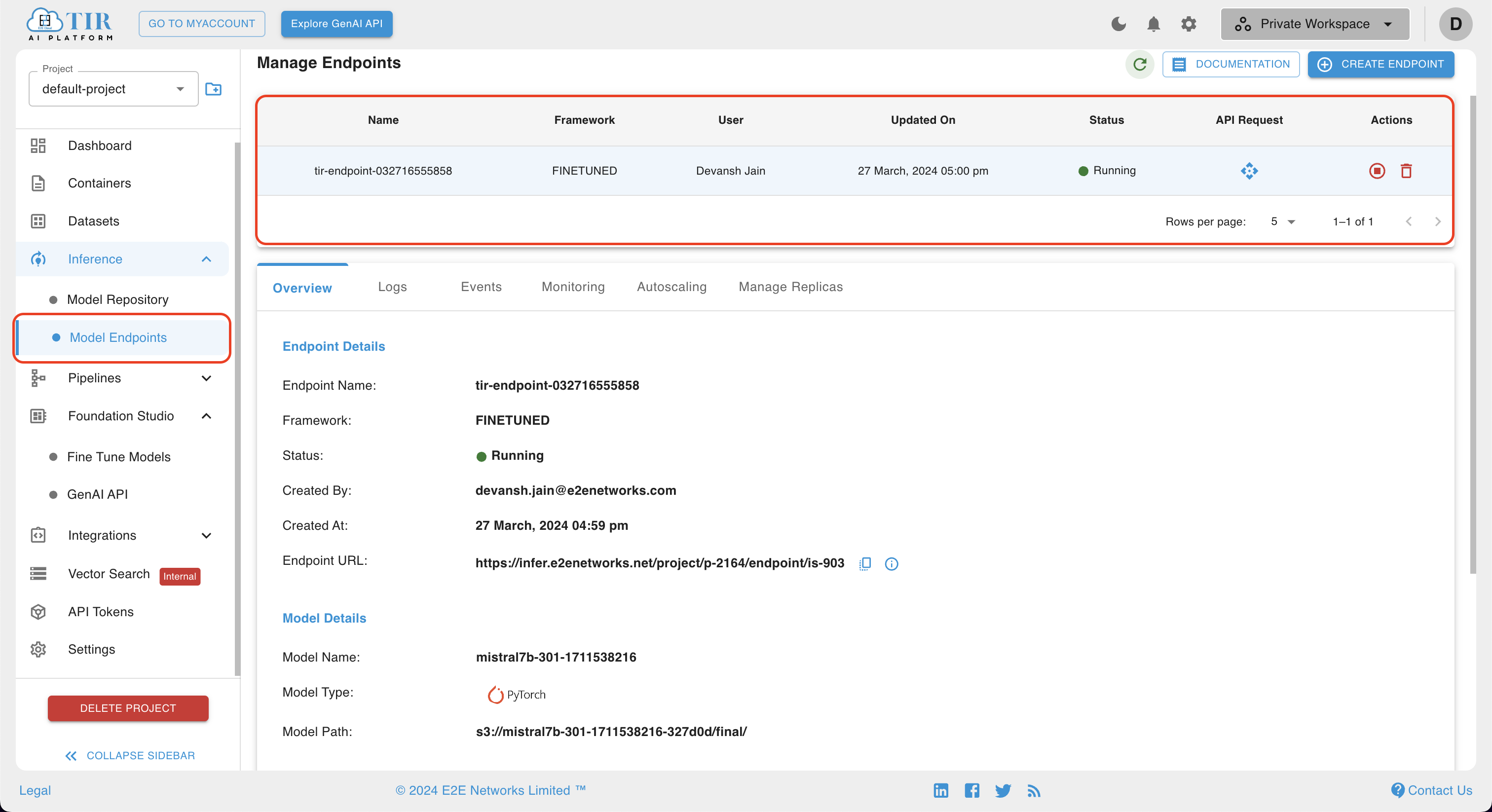Image resolution: width=1492 pixels, height=812 pixels.
Task: Open Twitter footer icon
Action: 1003,790
